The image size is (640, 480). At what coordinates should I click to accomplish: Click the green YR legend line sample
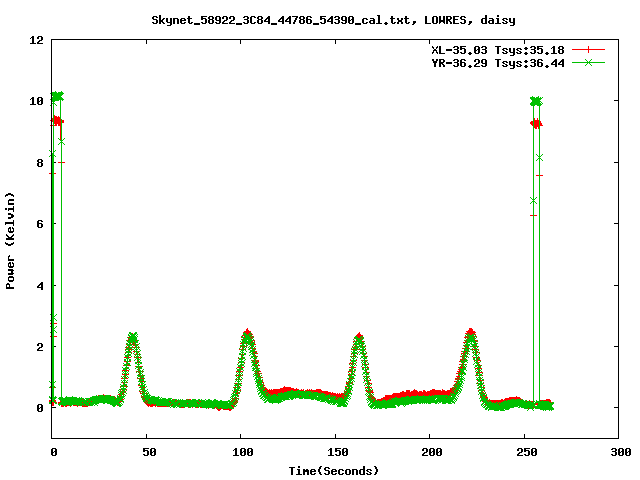[588, 62]
